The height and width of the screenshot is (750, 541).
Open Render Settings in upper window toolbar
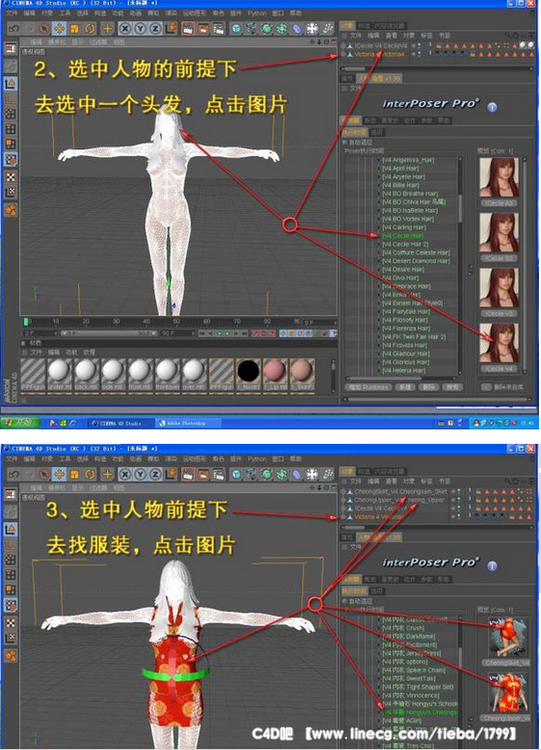pos(219,29)
